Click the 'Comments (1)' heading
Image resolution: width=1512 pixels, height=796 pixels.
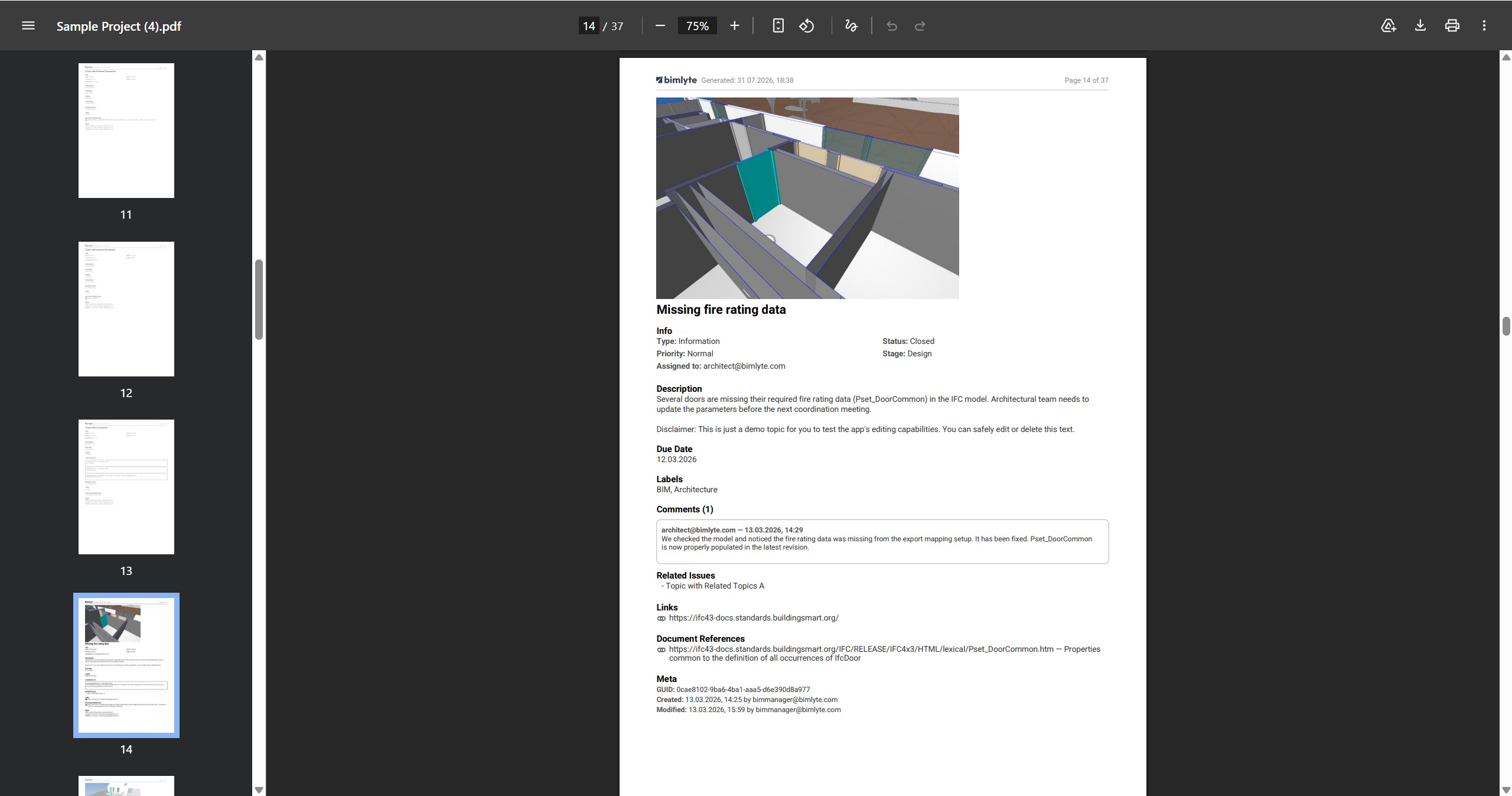[685, 509]
